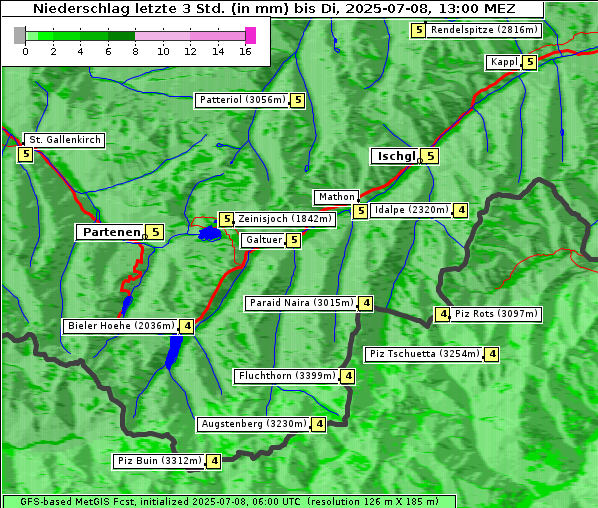
Task: Click the light pink 8-12 legend band
Action: pyautogui.click(x=162, y=36)
